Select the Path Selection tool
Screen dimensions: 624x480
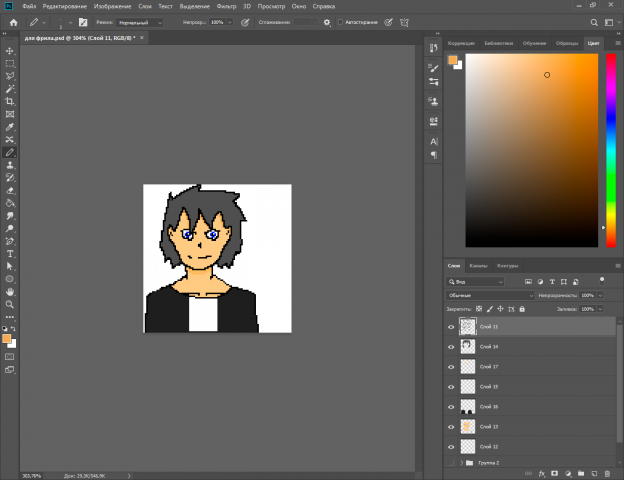10,267
